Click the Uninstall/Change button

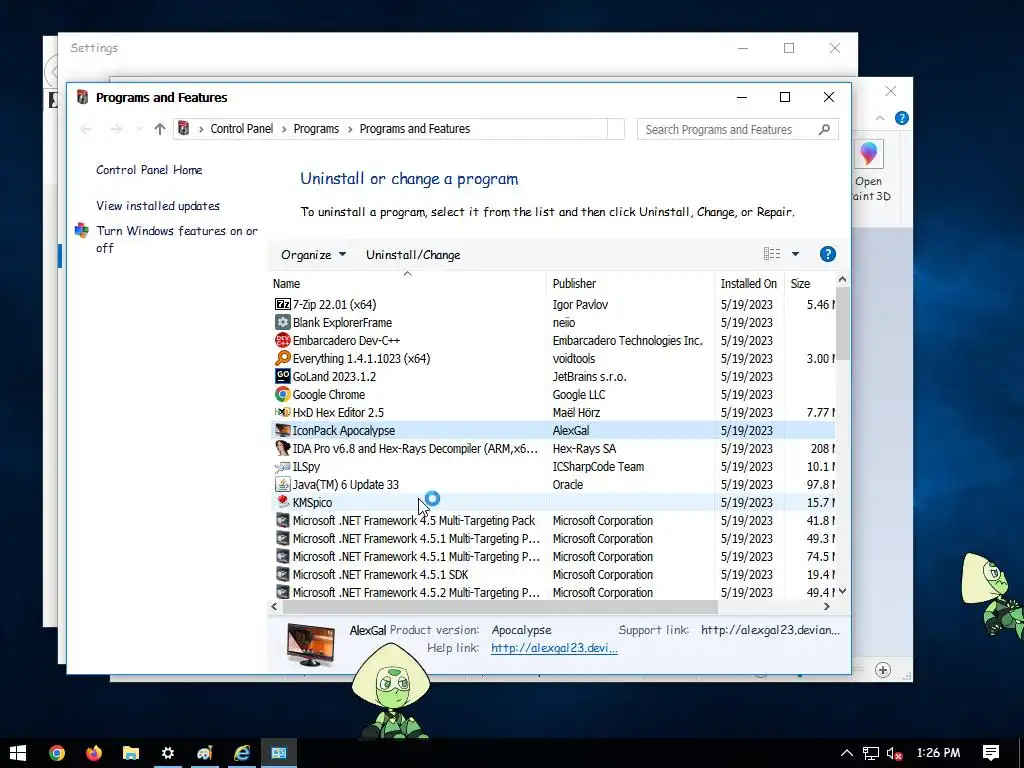pos(413,255)
